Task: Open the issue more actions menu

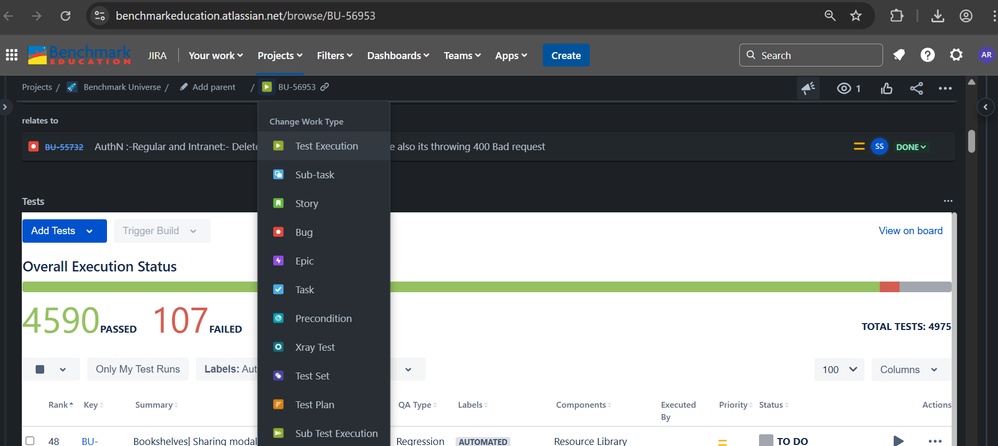Action: coord(945,88)
